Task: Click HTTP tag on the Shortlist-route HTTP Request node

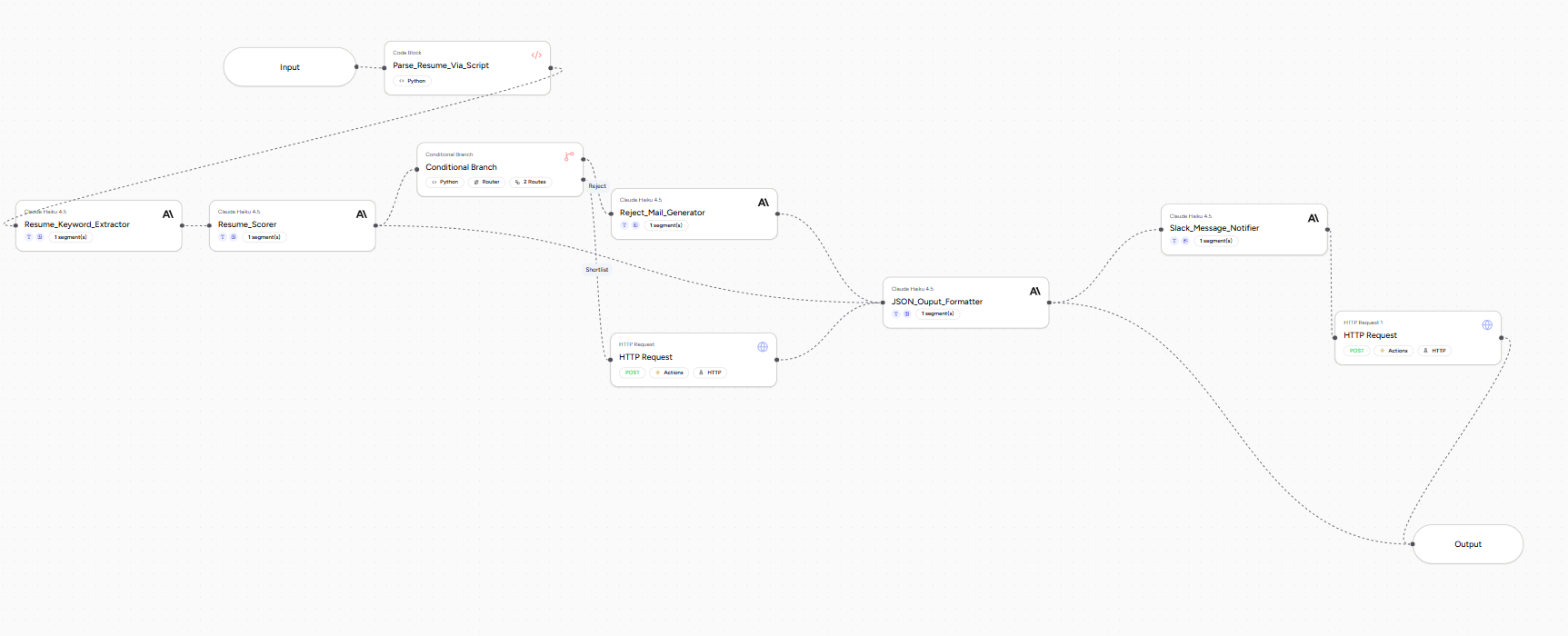Action: pos(710,373)
